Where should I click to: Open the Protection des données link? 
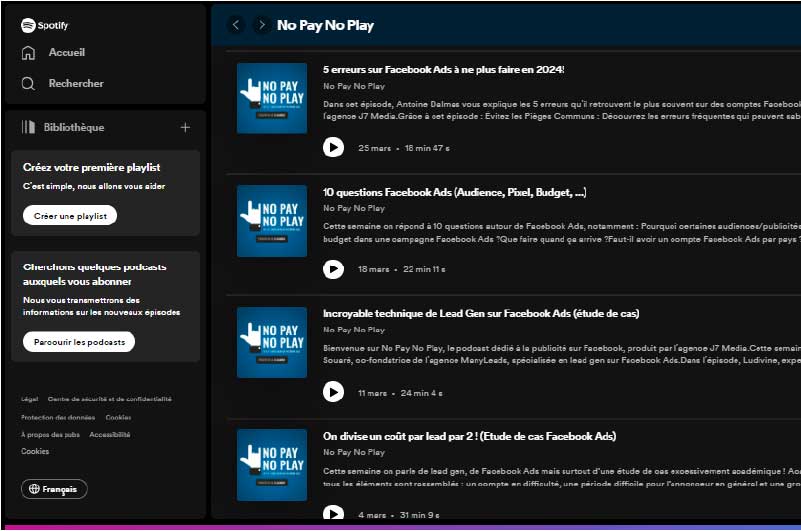(x=58, y=418)
